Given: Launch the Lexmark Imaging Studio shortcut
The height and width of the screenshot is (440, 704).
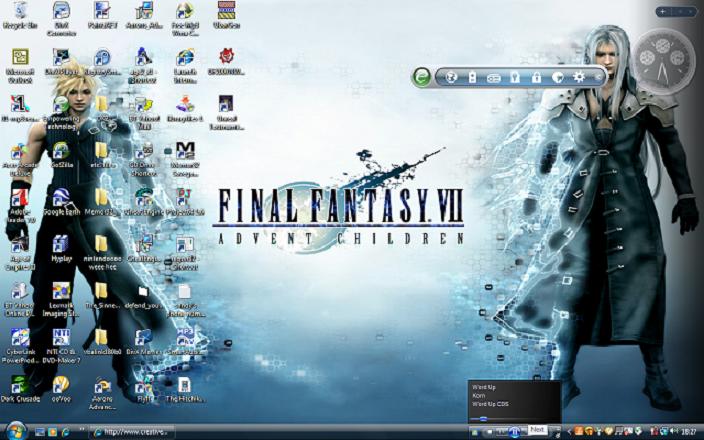Looking at the screenshot, I should pyautogui.click(x=61, y=300).
